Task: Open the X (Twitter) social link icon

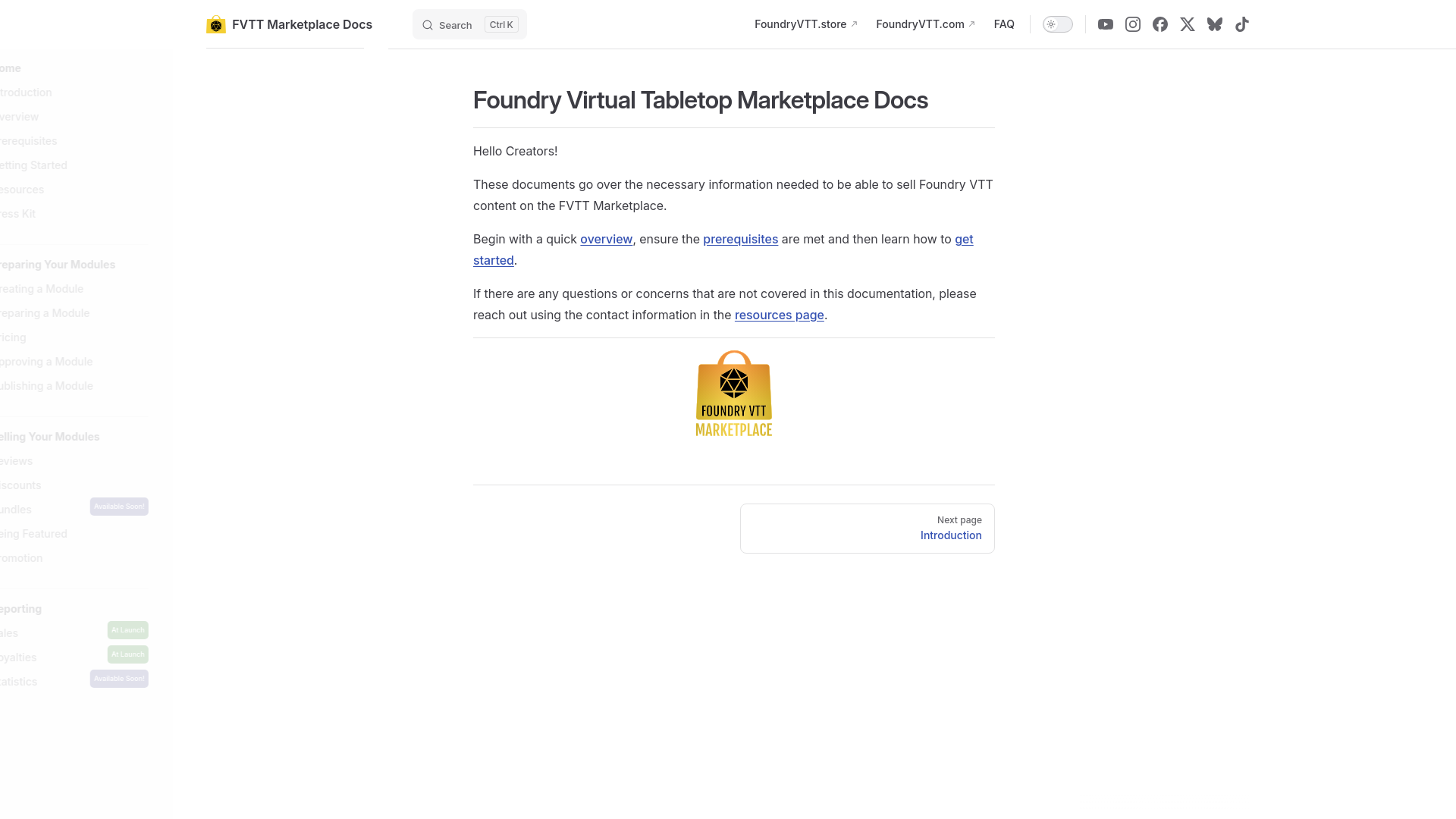Action: click(x=1188, y=24)
